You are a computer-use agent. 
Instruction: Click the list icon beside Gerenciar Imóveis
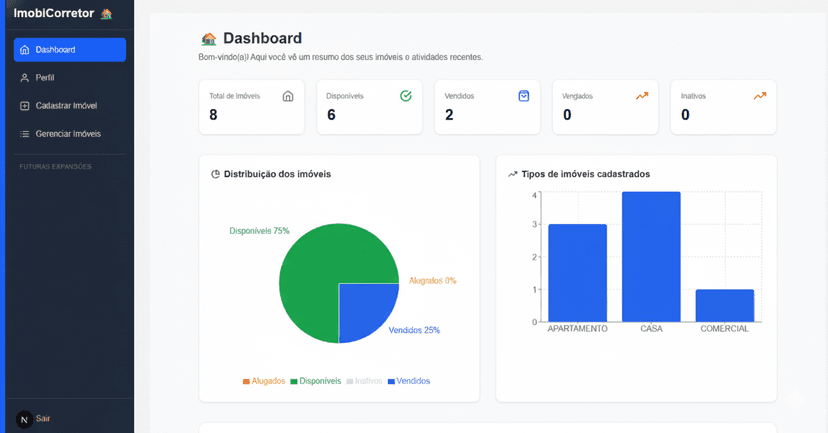click(24, 134)
